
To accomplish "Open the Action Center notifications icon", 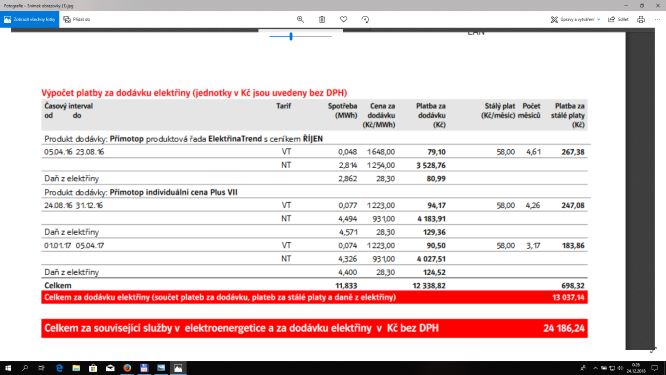I will point(655,368).
